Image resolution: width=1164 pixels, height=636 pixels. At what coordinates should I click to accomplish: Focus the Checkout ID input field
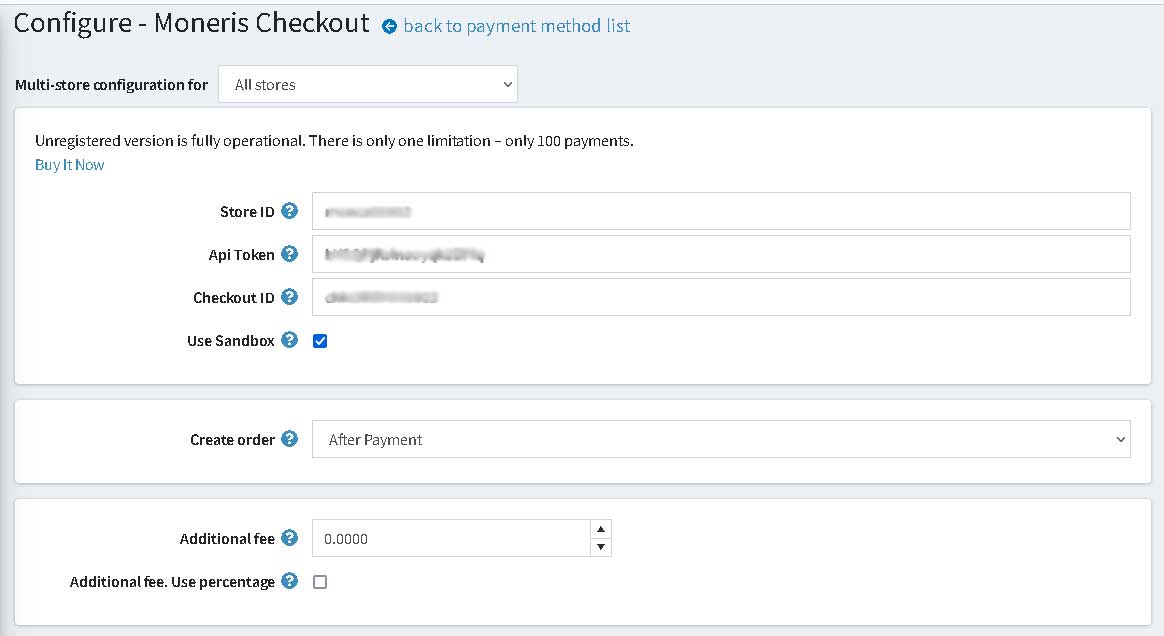(721, 297)
